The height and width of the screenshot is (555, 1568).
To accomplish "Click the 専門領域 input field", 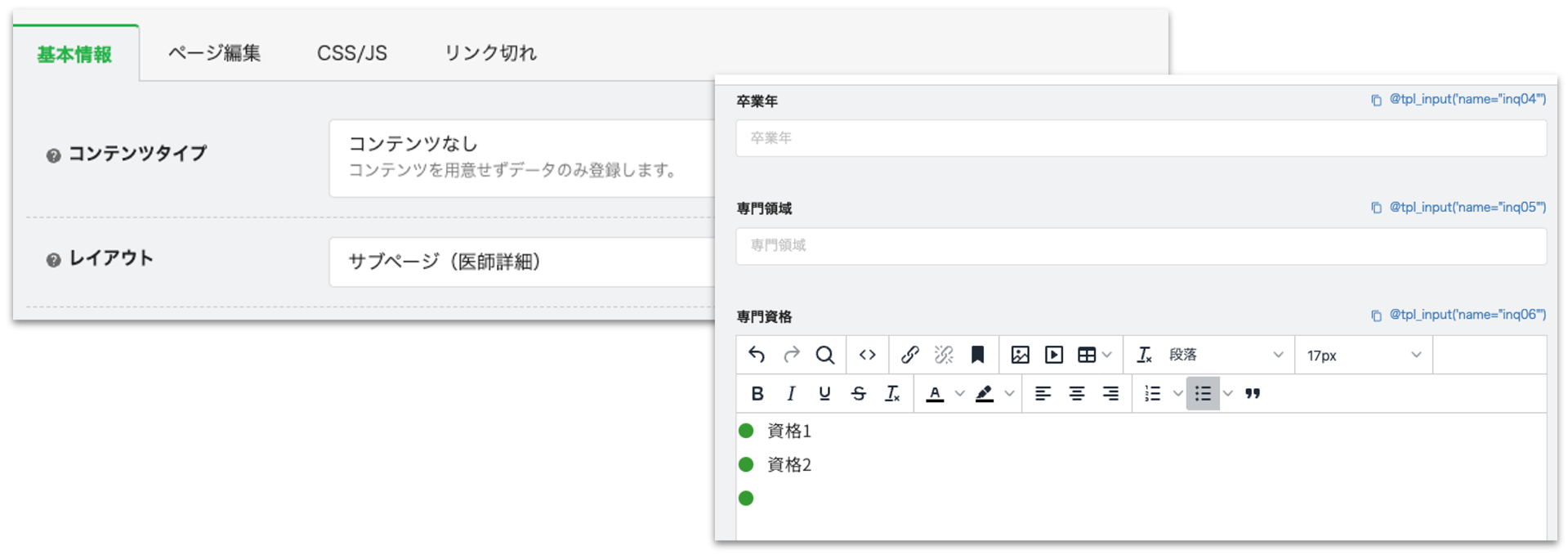I will [x=1141, y=246].
